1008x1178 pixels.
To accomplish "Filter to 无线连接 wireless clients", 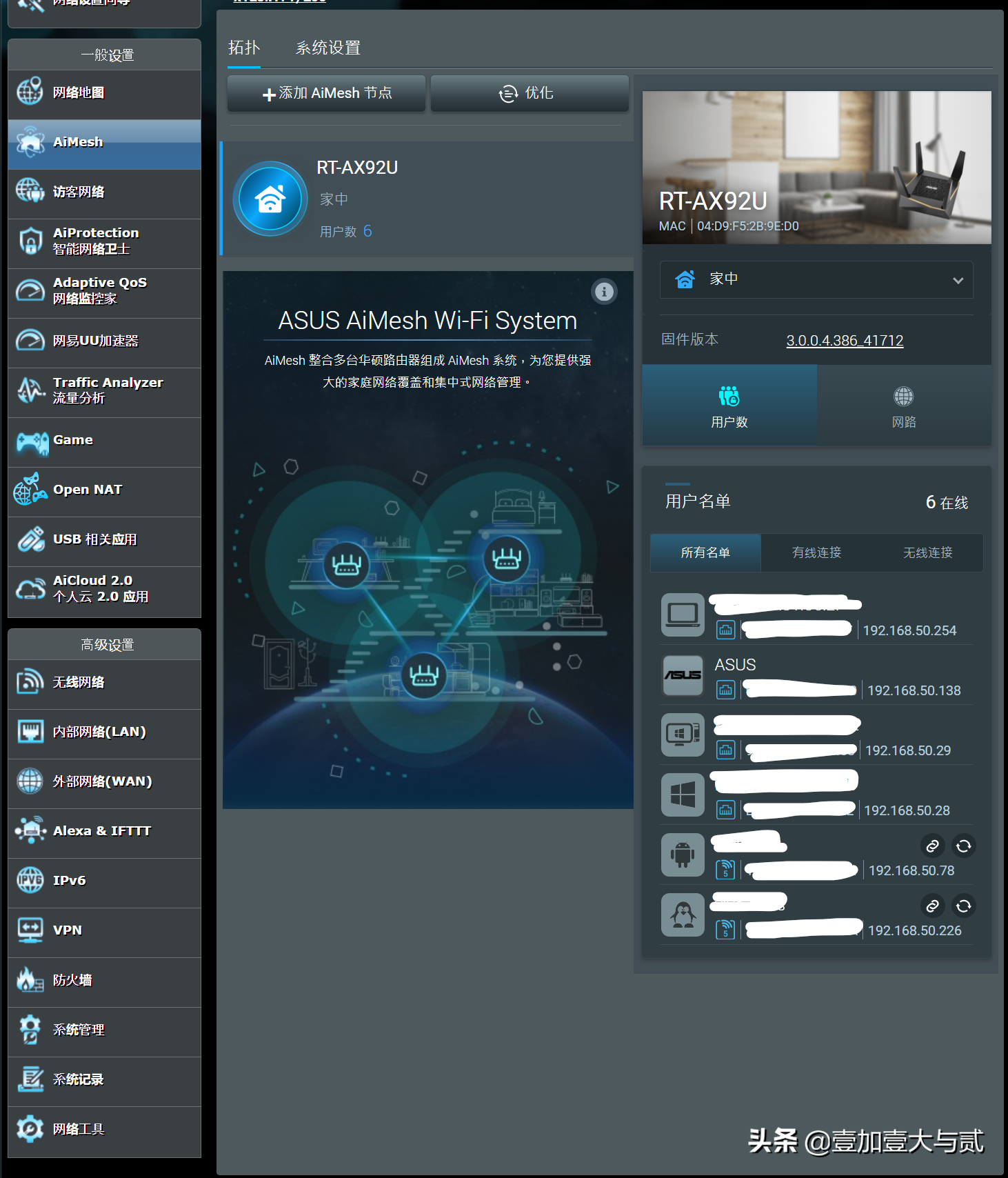I will pyautogui.click(x=927, y=552).
